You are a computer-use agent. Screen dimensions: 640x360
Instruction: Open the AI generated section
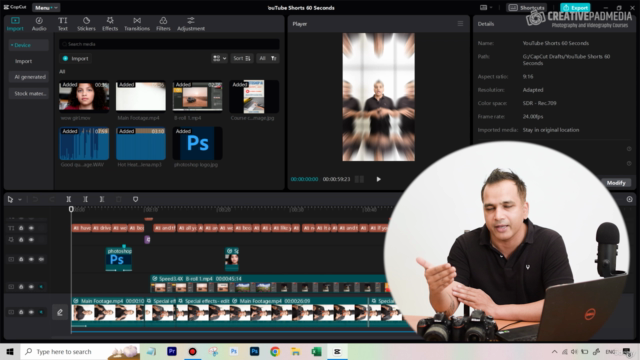(x=29, y=77)
